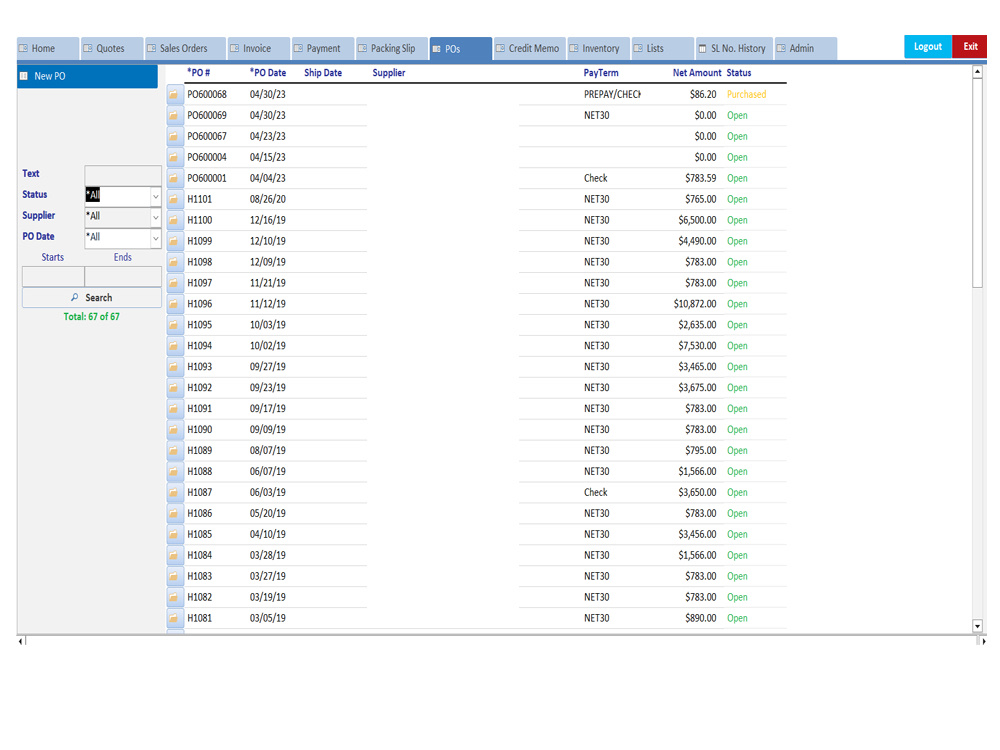Screen dimensions: 1000x750
Task: Select the POs tab
Action: click(460, 49)
